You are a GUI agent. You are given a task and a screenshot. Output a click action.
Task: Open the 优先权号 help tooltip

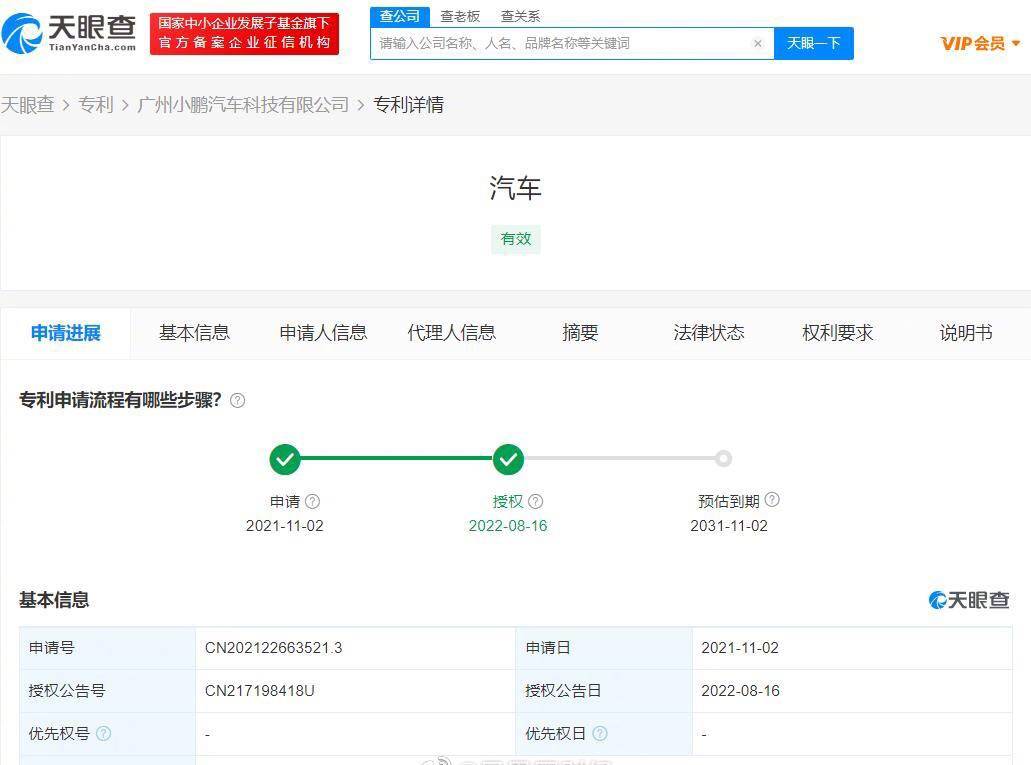(104, 733)
